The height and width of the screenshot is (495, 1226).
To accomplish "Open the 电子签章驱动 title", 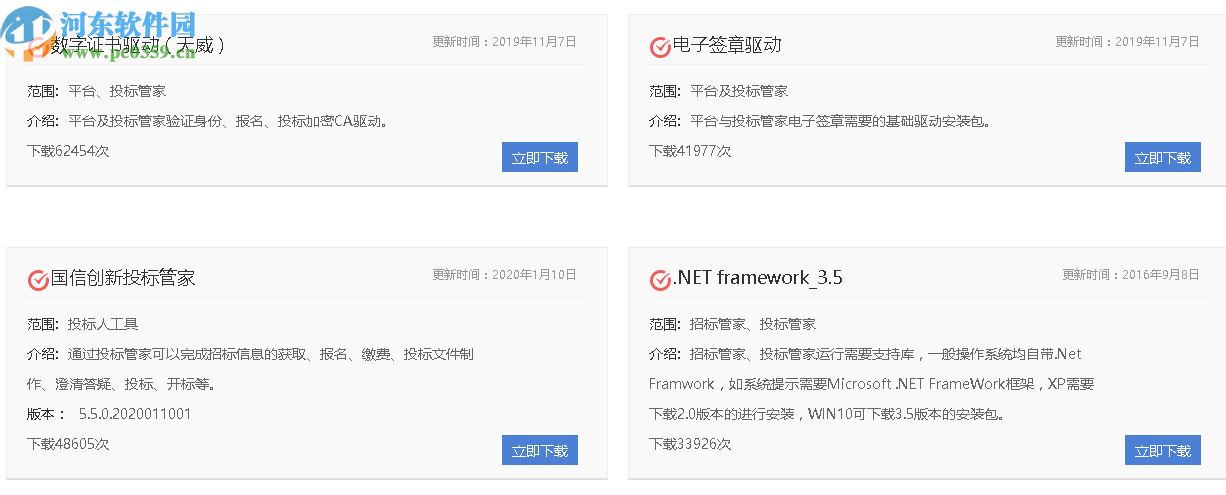I will 727,45.
